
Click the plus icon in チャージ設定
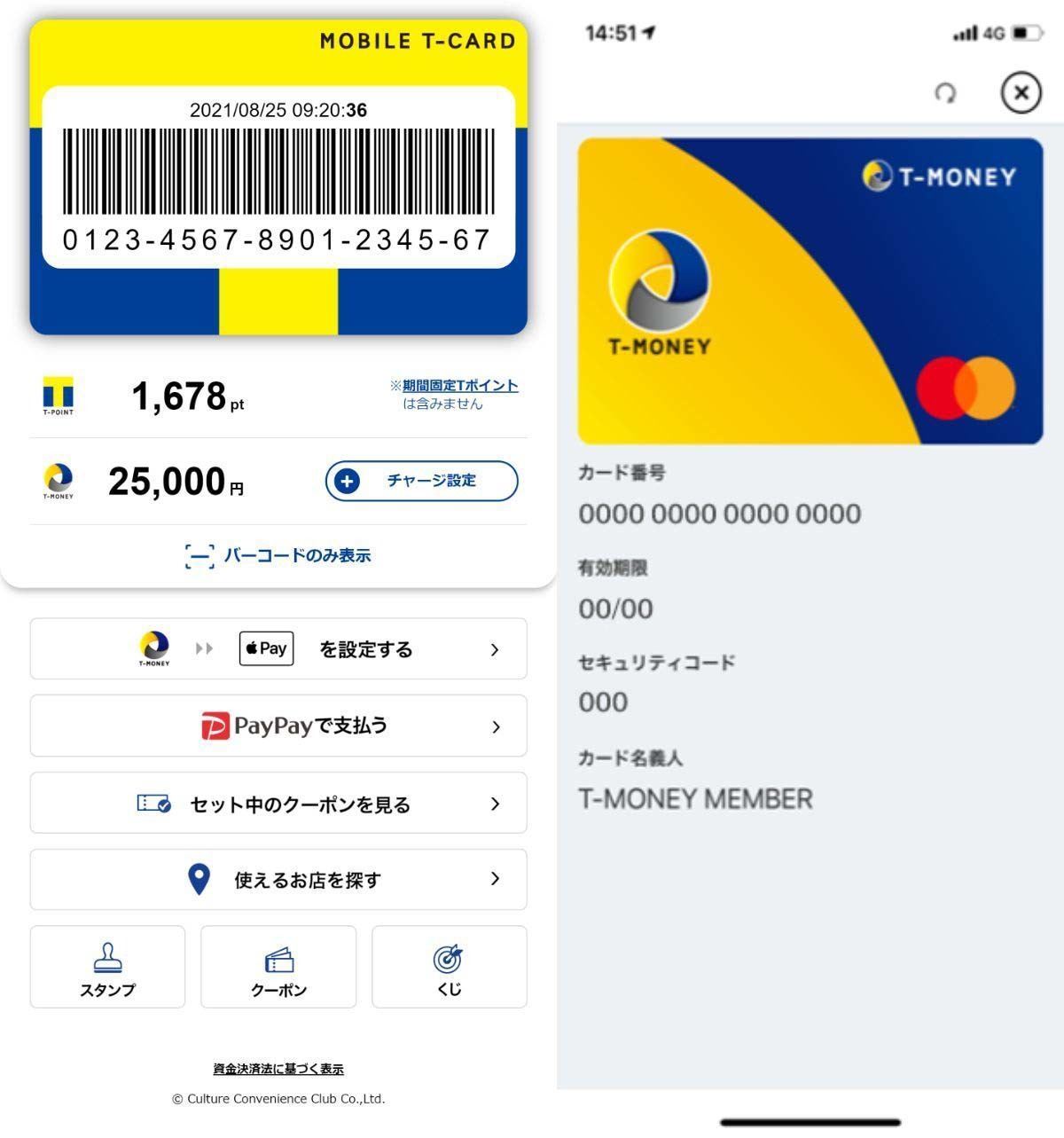click(x=347, y=481)
